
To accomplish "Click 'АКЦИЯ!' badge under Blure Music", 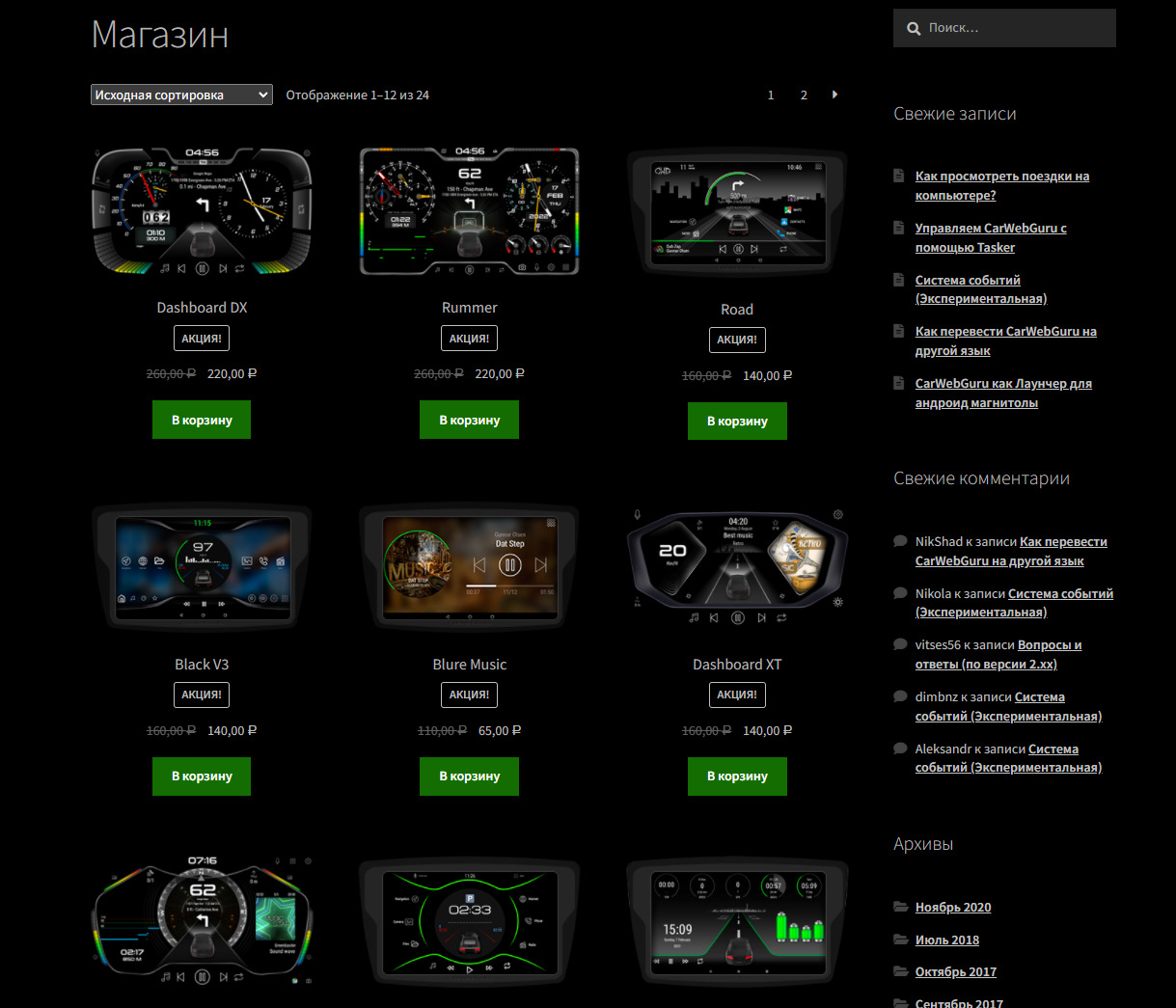I will pos(469,695).
